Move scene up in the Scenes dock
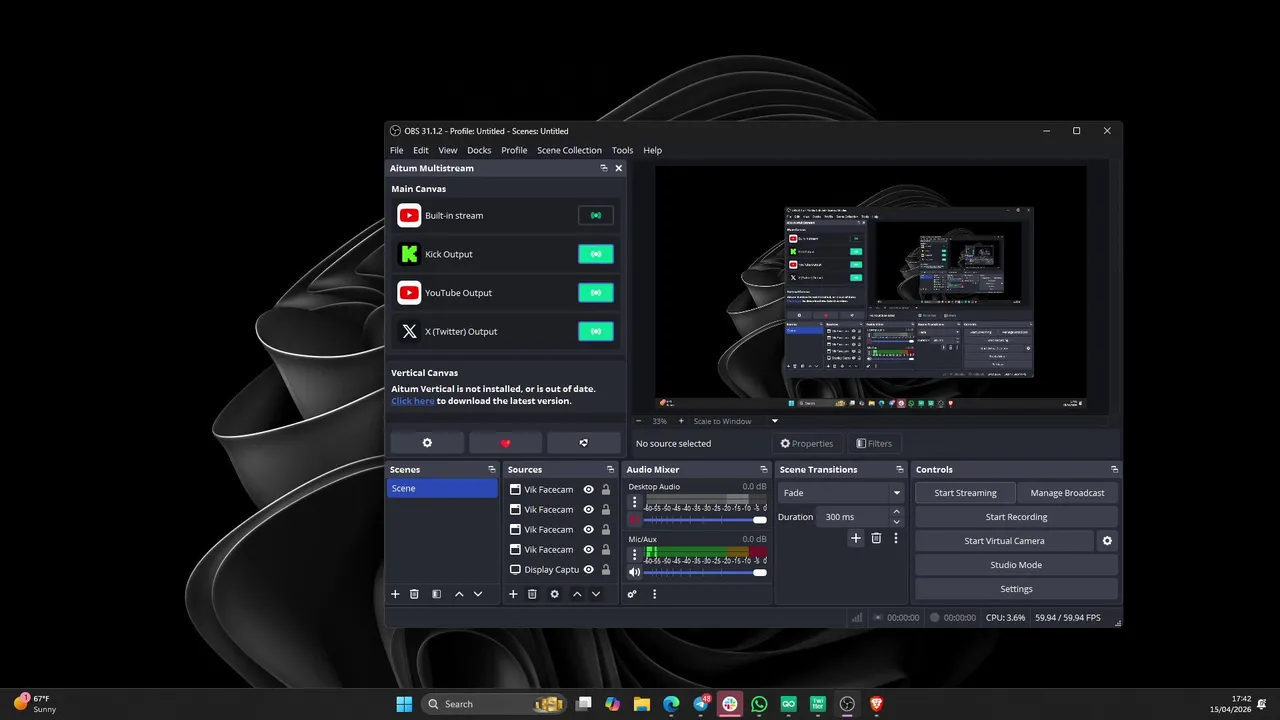1280x720 pixels. coord(459,594)
